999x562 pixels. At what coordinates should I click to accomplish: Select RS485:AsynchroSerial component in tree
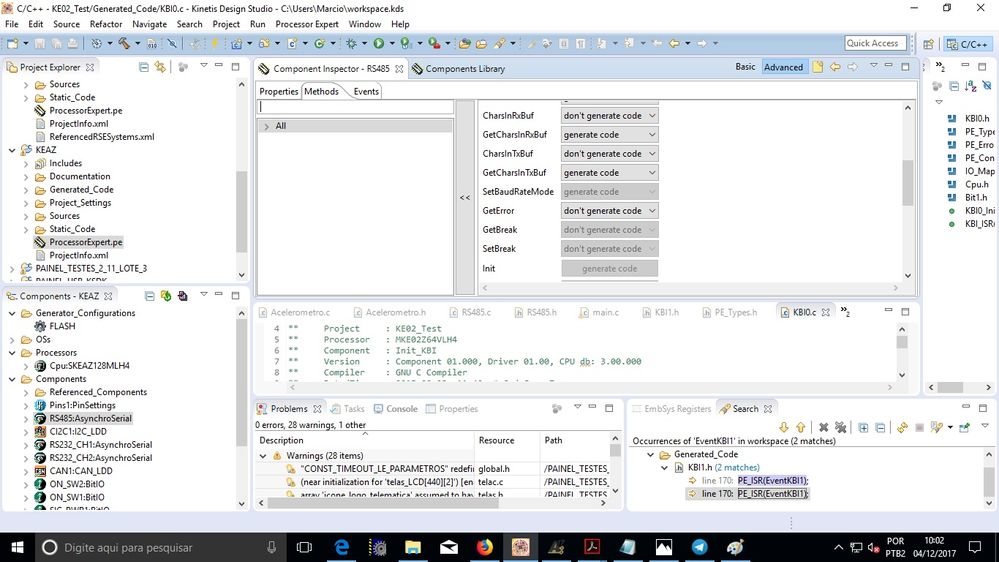pos(90,418)
